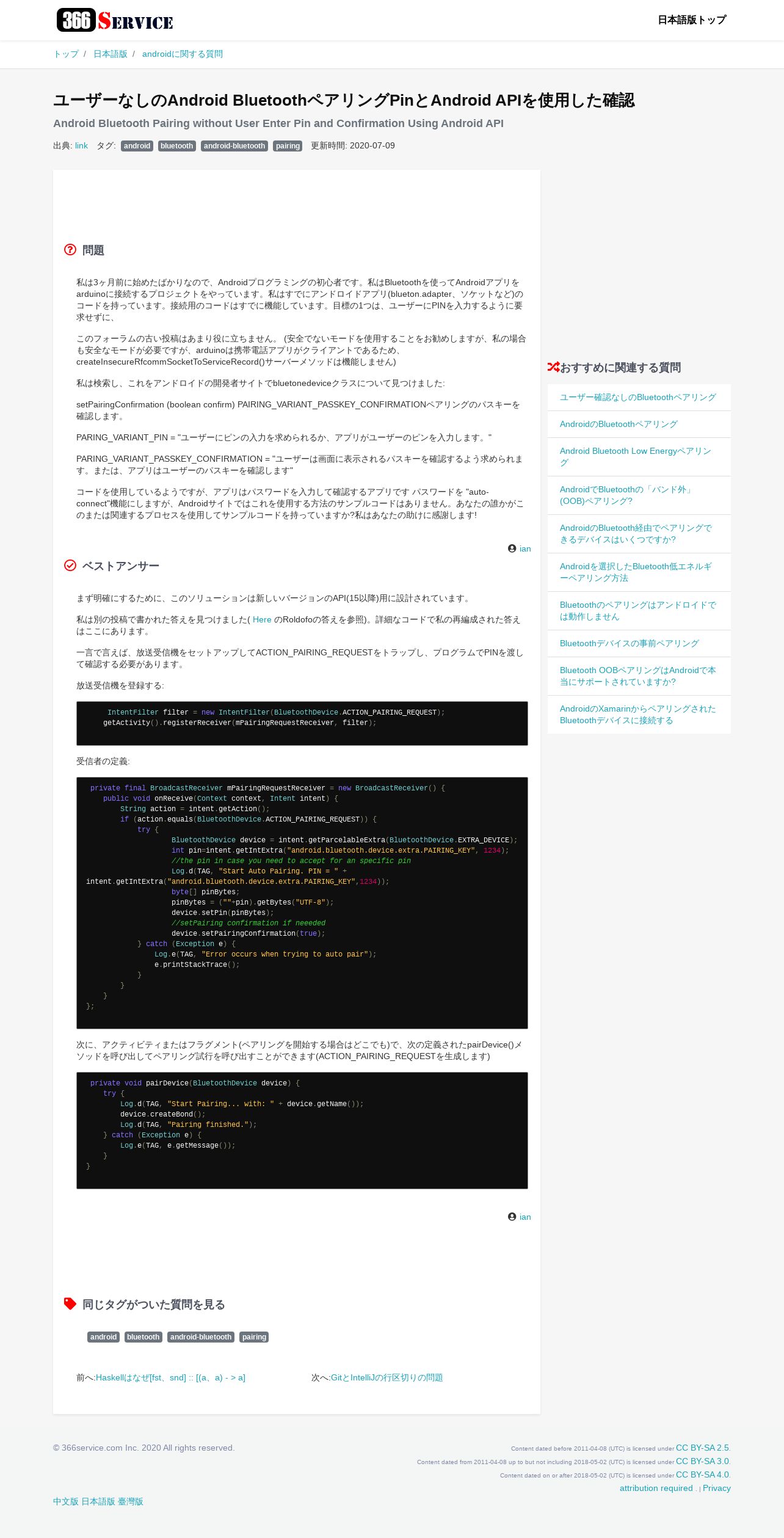
Task: Click the 366 Service logo
Action: click(115, 20)
